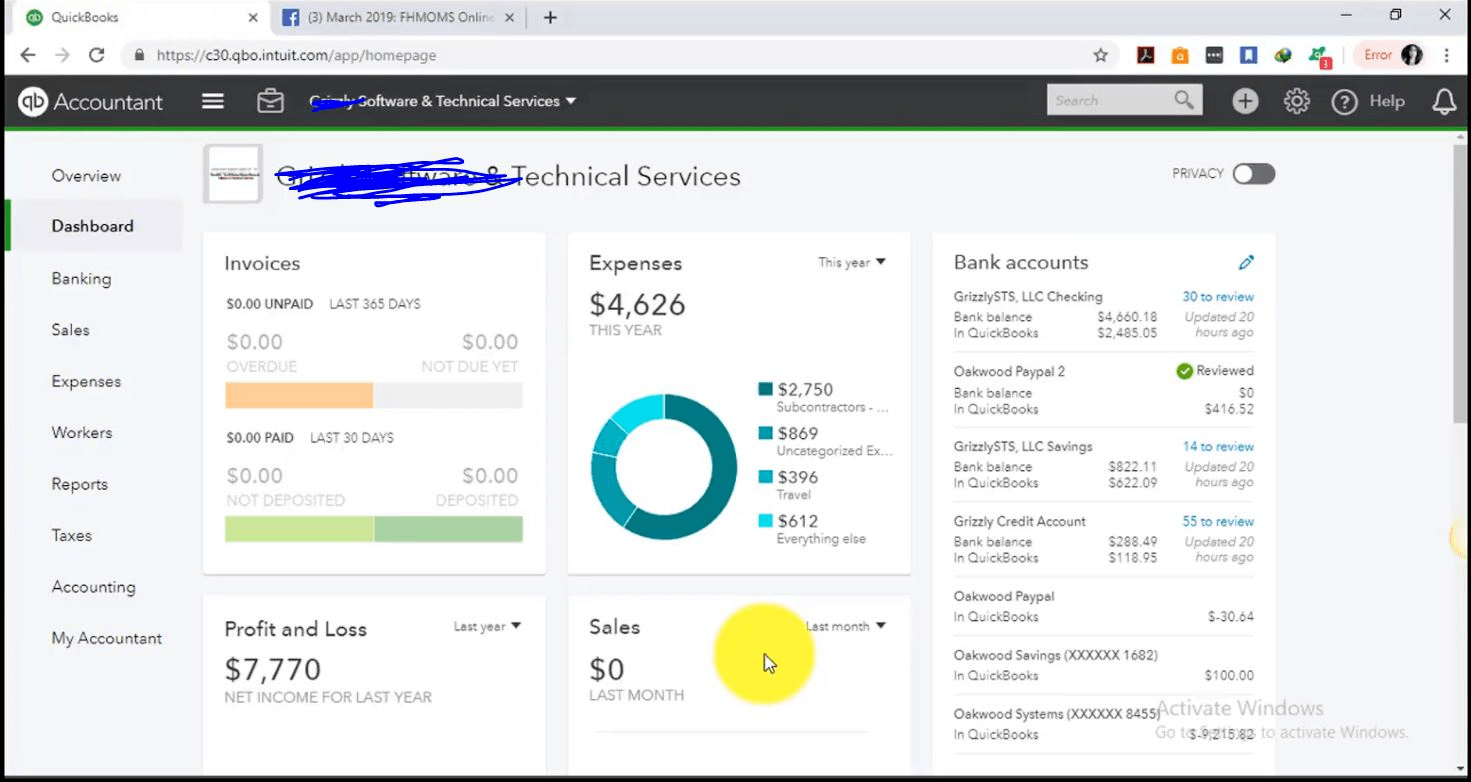Open the notifications bell
Screen dimensions: 1471x782
1444,101
